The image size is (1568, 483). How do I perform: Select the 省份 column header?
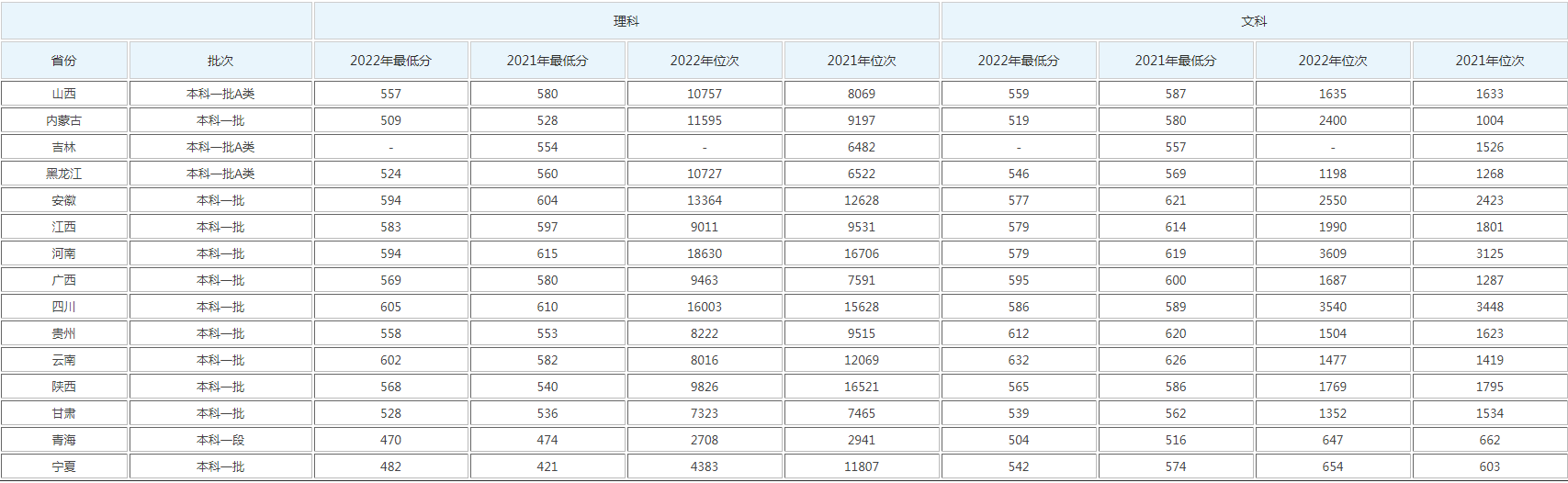pos(64,61)
